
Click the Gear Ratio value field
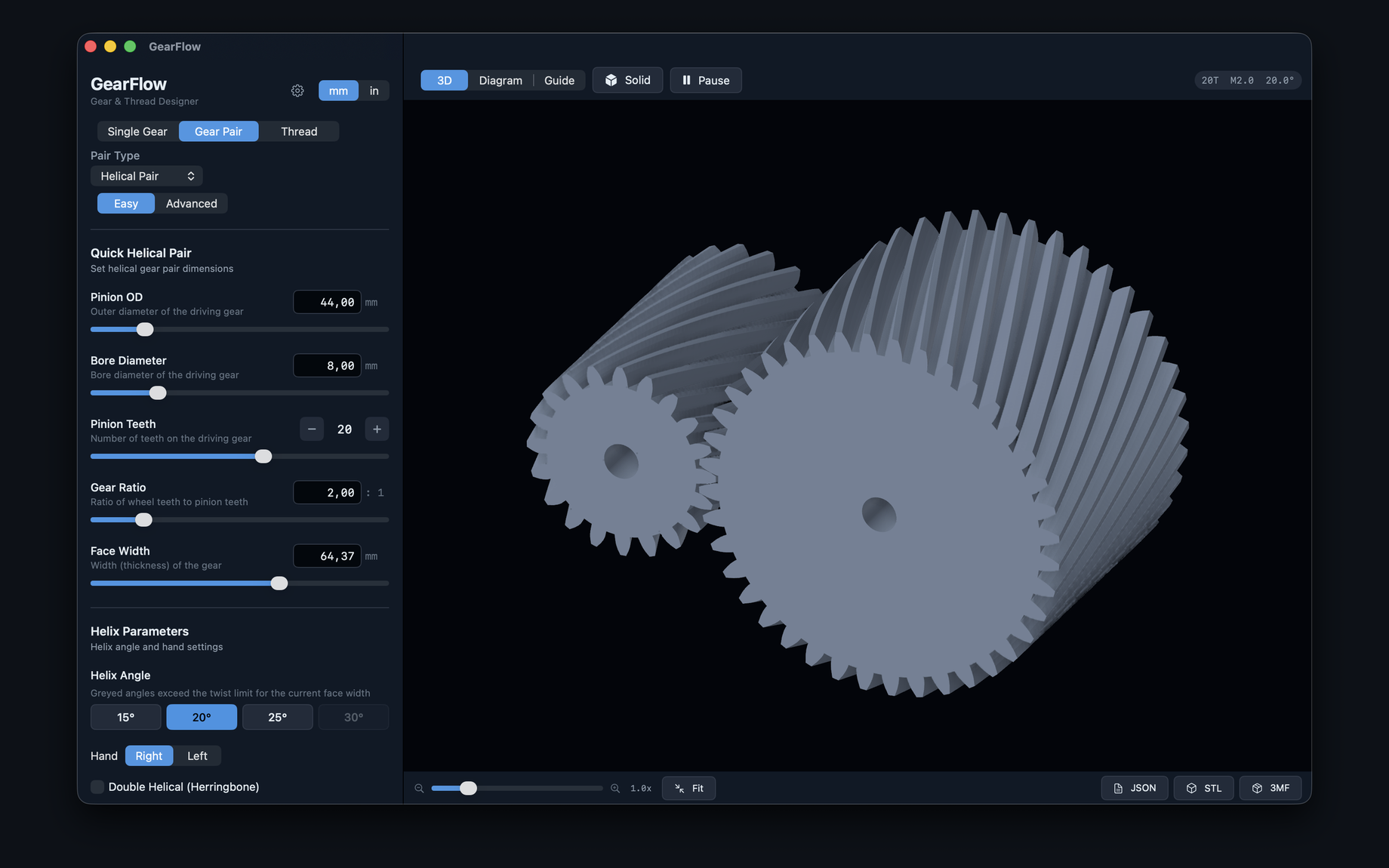tap(327, 492)
